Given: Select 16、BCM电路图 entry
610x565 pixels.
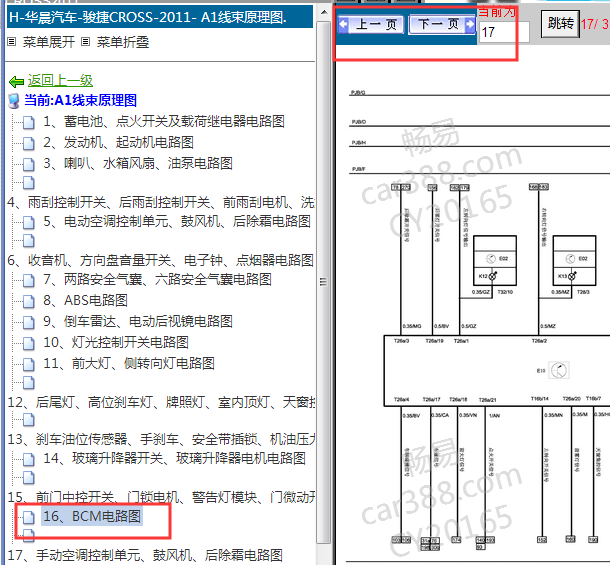Looking at the screenshot, I should (x=92, y=516).
